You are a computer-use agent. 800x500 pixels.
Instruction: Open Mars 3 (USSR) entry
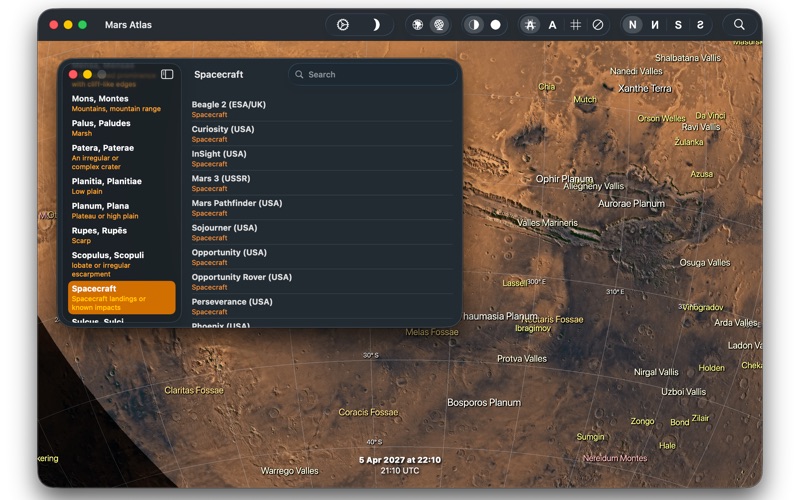(x=322, y=183)
